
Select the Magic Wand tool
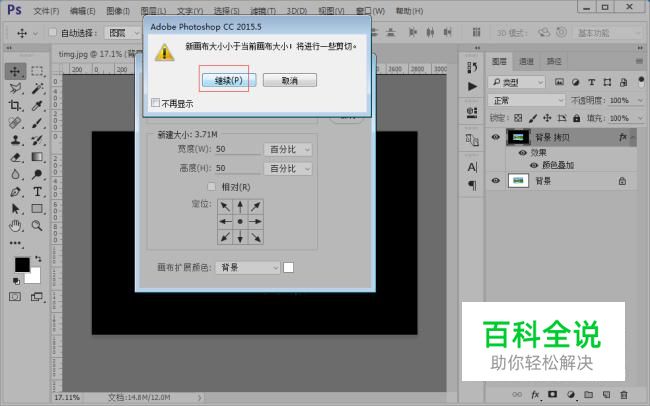coord(37,88)
